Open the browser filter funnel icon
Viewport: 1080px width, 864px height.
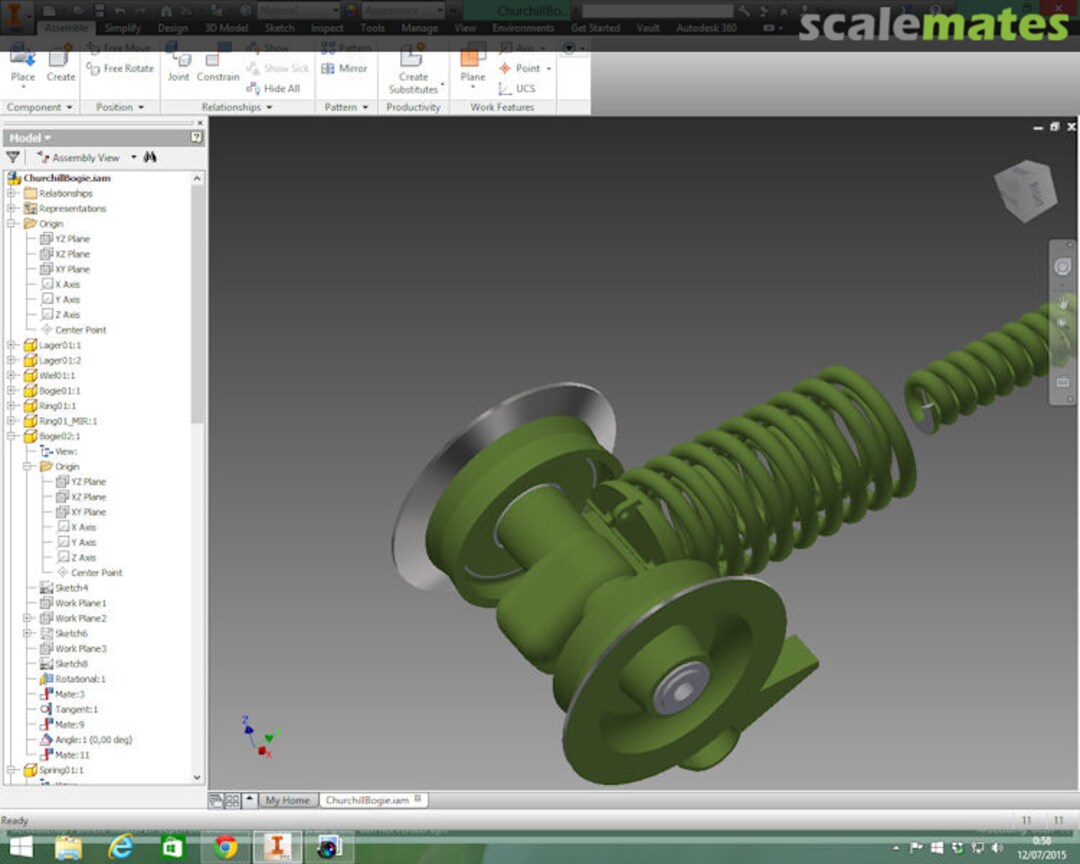(x=13, y=157)
